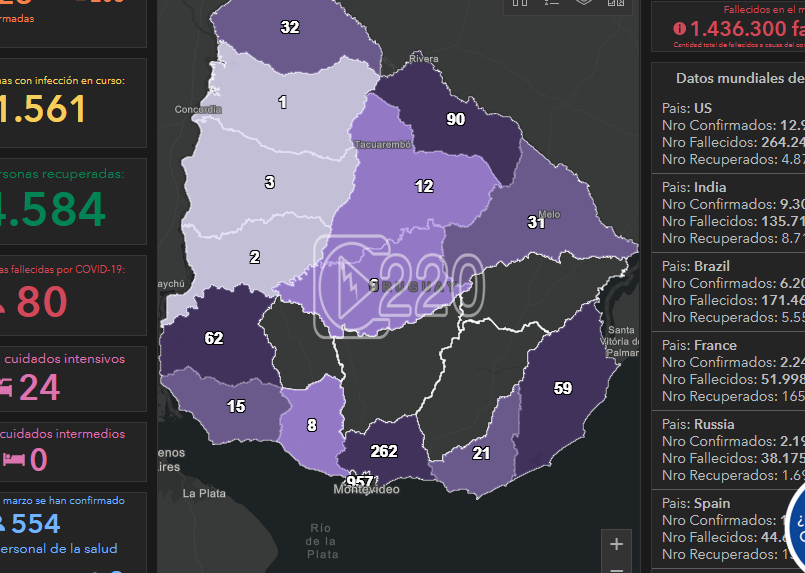This screenshot has height=573, width=805.
Task: Click the recovered count 4.584
Action: pyautogui.click(x=52, y=209)
